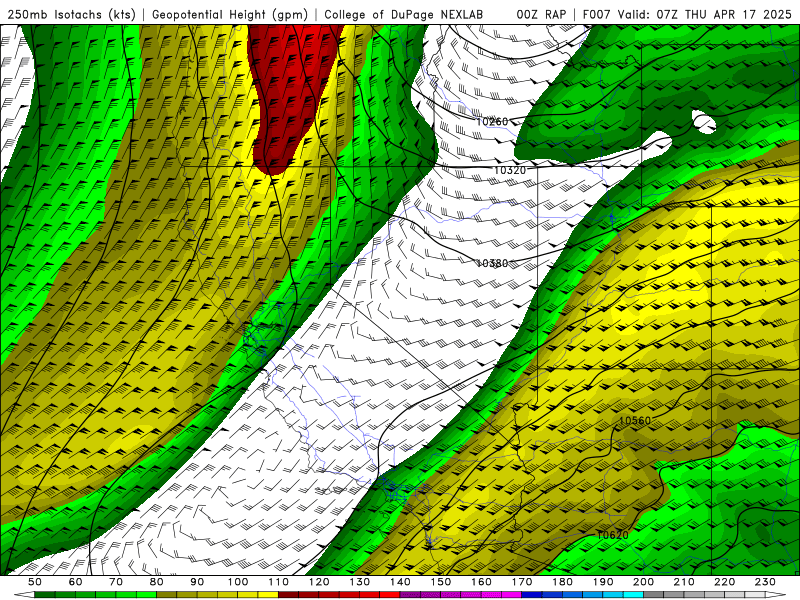Click the 200 value on the color scale

[643, 582]
